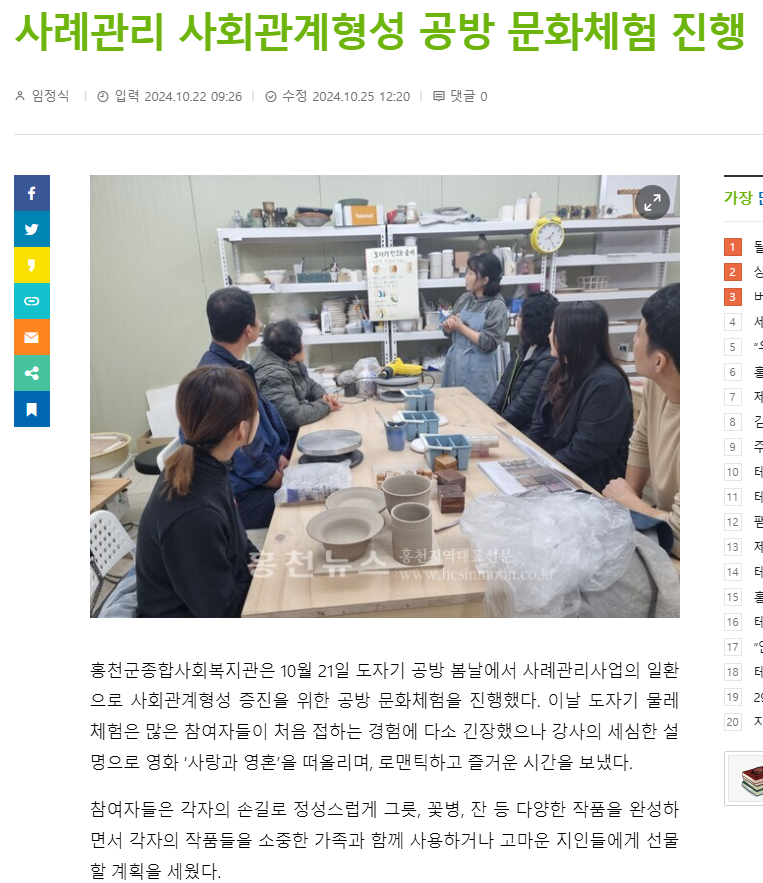Bookmark the article with blue icon
This screenshot has width=763, height=883.
tap(32, 409)
